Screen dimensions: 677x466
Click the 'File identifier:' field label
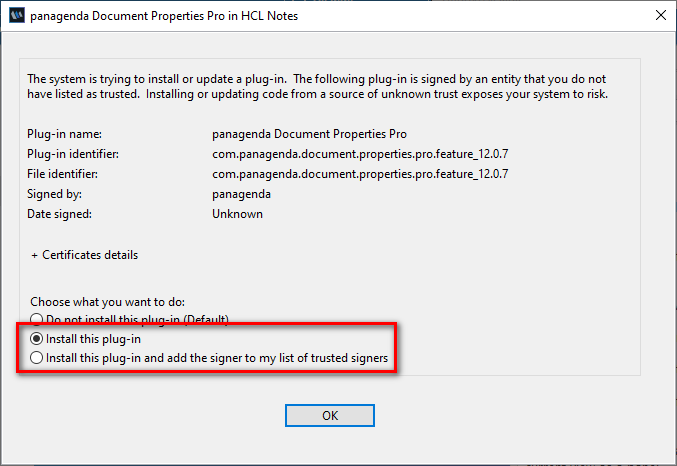[63, 174]
